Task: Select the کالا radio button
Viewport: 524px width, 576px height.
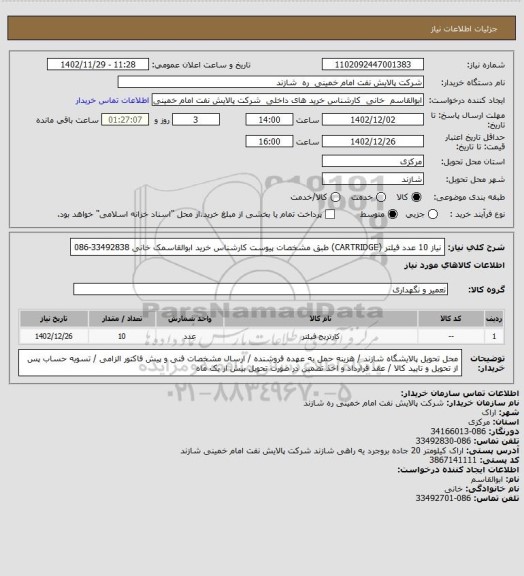Action: (416, 197)
